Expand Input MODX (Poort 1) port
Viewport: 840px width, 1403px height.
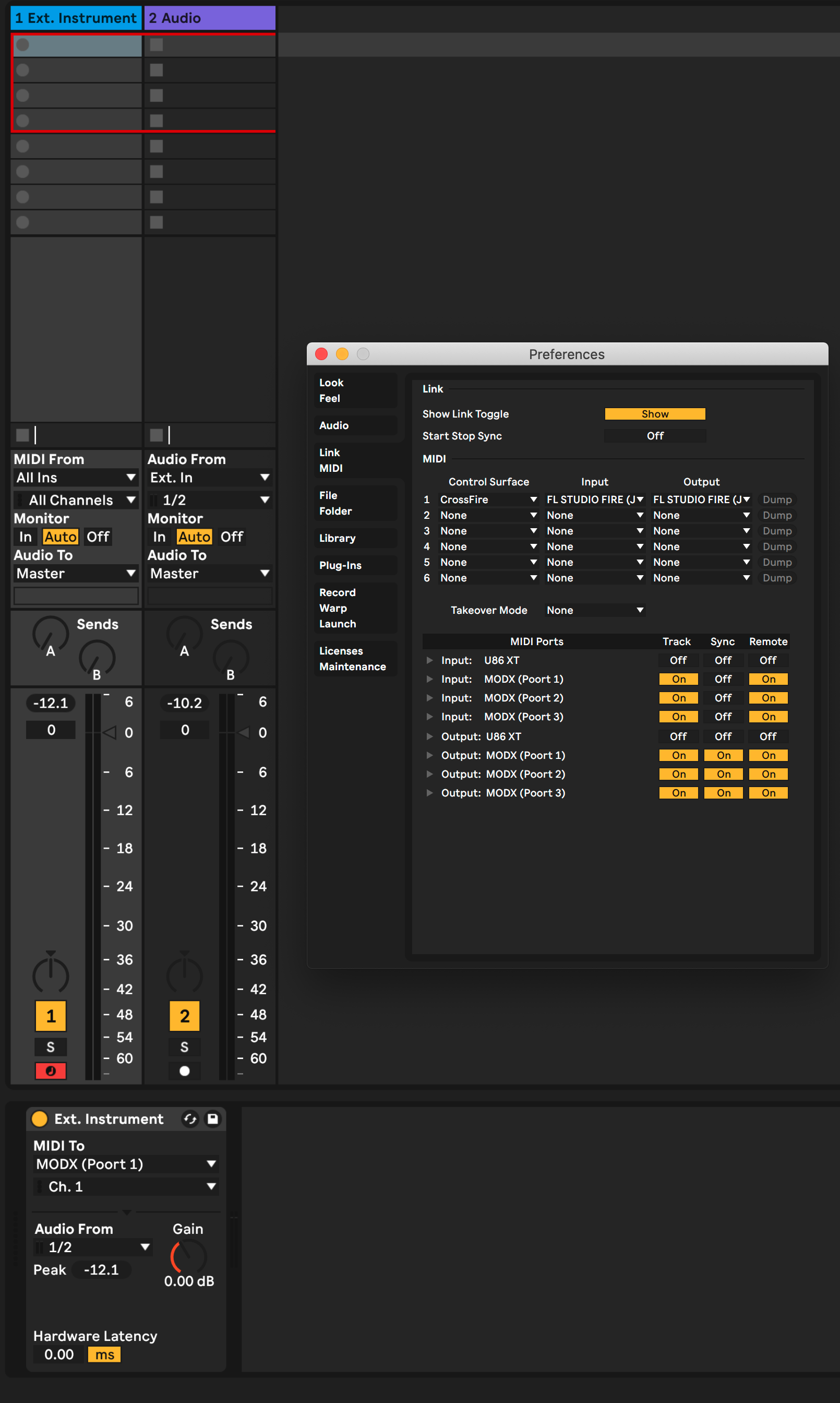pos(429,679)
